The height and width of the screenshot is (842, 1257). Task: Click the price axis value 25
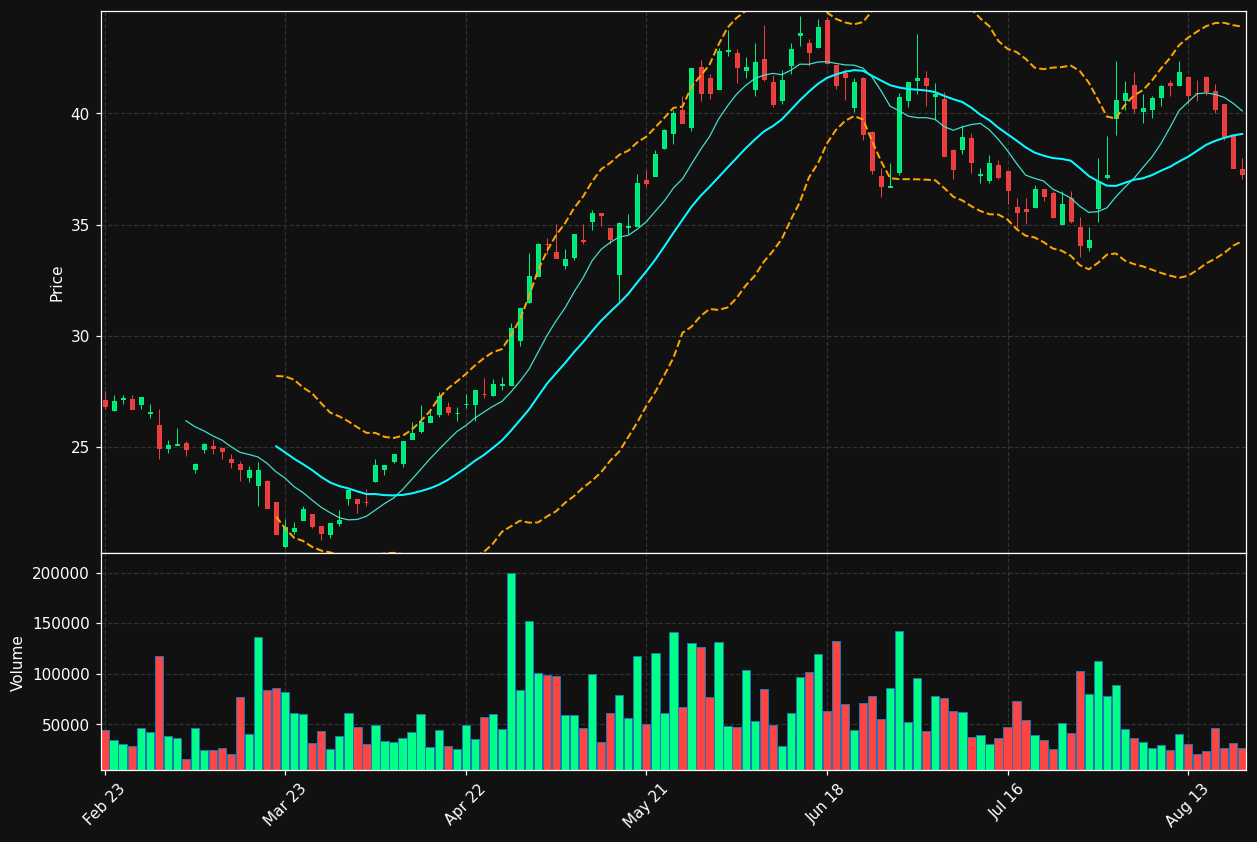tap(79, 447)
